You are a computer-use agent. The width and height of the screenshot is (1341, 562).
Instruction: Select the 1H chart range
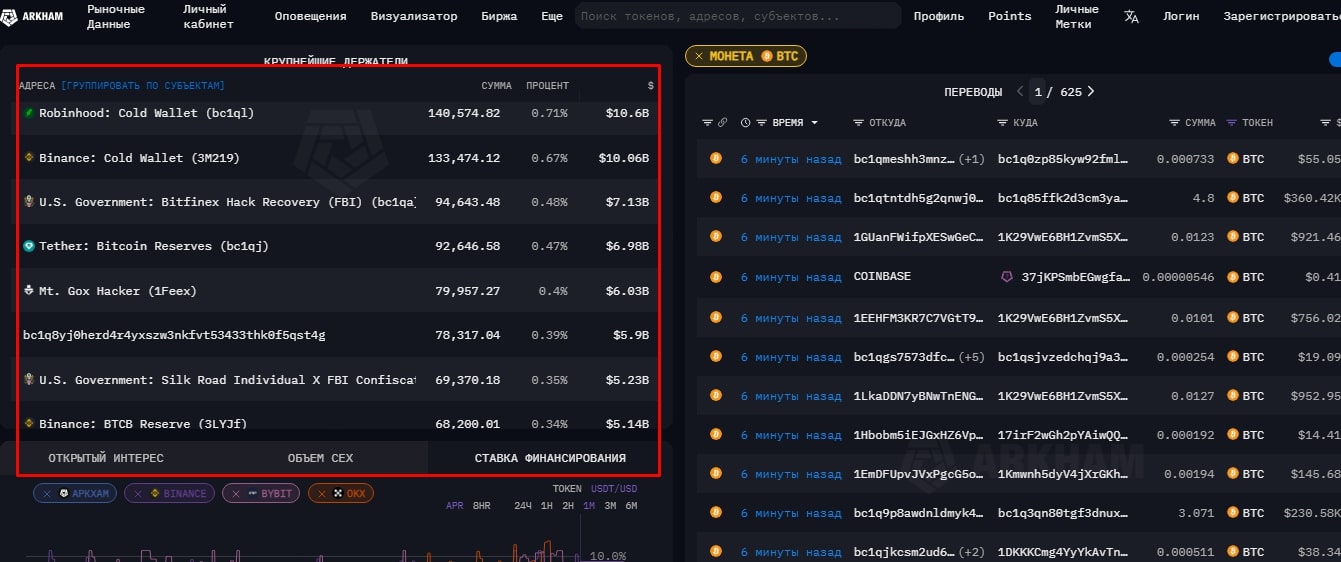point(546,506)
